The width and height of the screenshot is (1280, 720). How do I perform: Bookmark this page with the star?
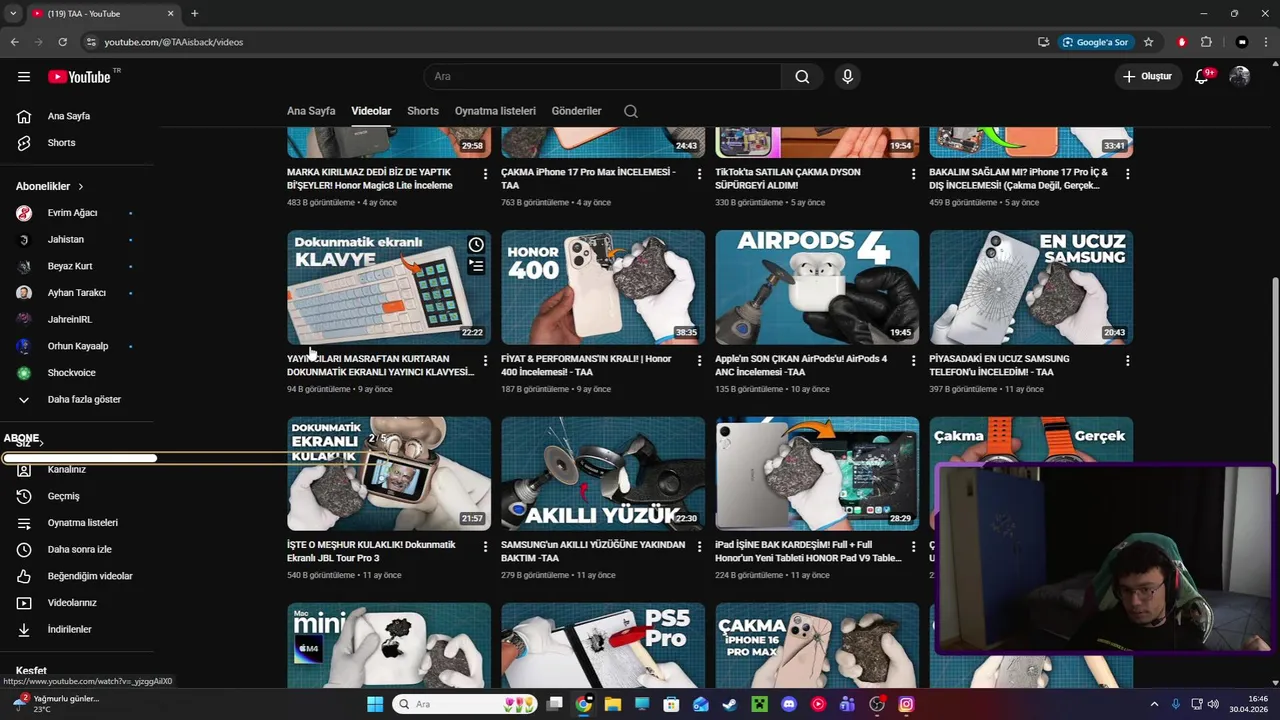point(1149,42)
